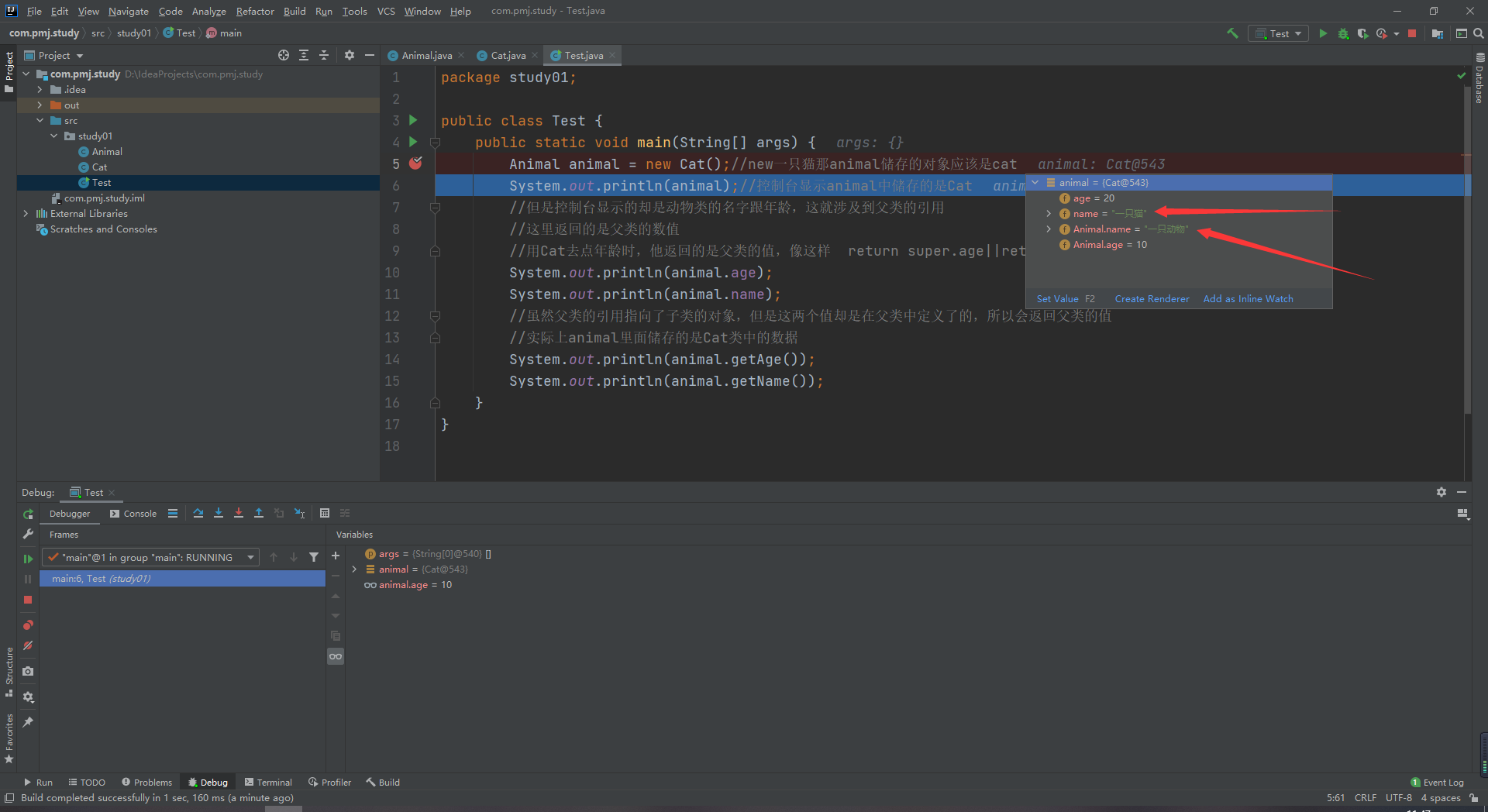Image resolution: width=1488 pixels, height=812 pixels.
Task: Expand all in Project panel toolbar
Action: pyautogui.click(x=304, y=55)
